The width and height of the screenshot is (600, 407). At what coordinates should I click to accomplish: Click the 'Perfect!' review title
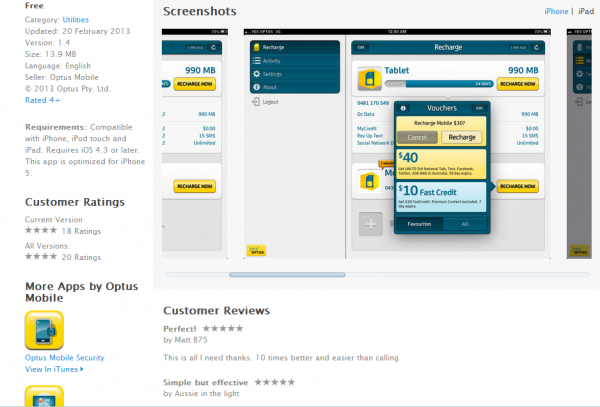tap(179, 329)
